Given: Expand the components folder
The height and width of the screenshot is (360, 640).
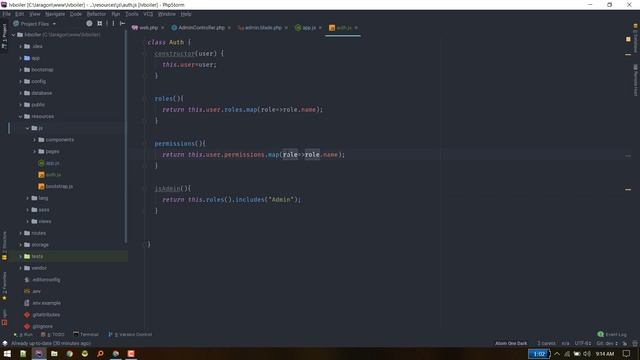Looking at the screenshot, I should pyautogui.click(x=35, y=140).
